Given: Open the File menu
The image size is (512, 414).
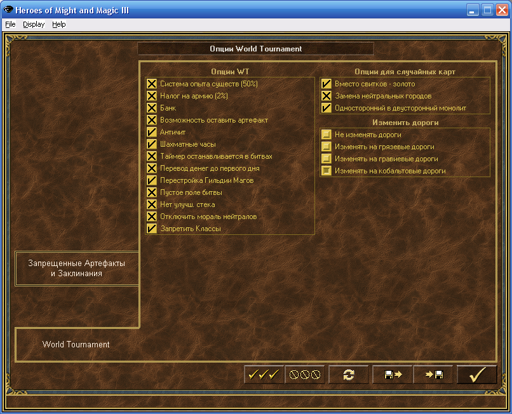Looking at the screenshot, I should [10, 24].
